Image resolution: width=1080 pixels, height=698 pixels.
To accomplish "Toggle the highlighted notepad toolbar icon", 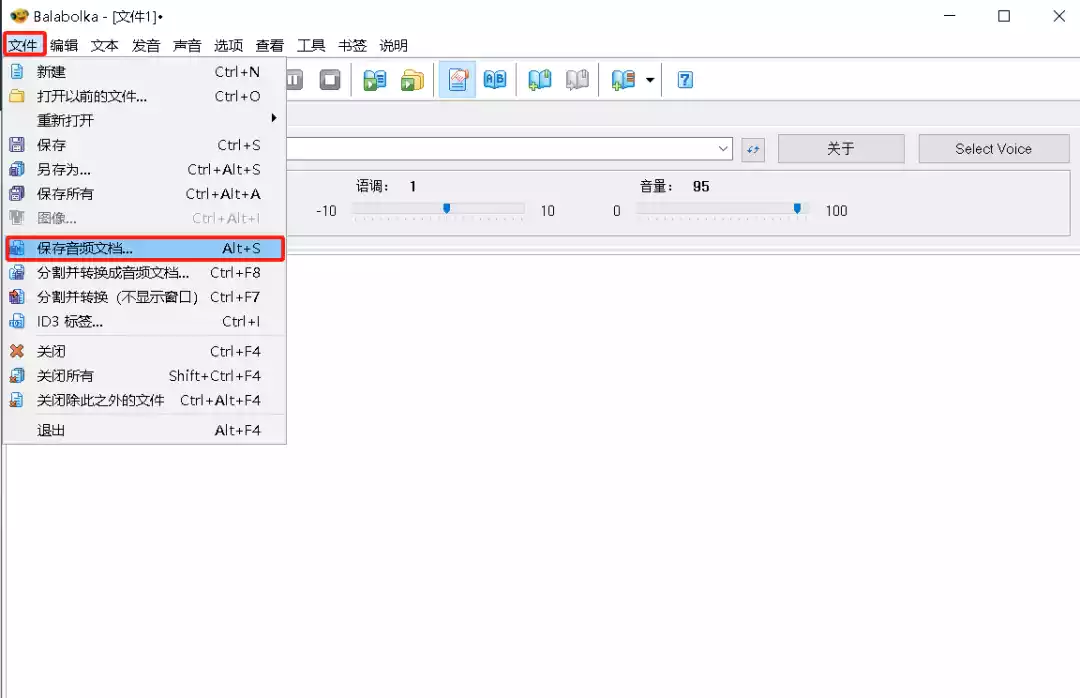I will point(457,80).
